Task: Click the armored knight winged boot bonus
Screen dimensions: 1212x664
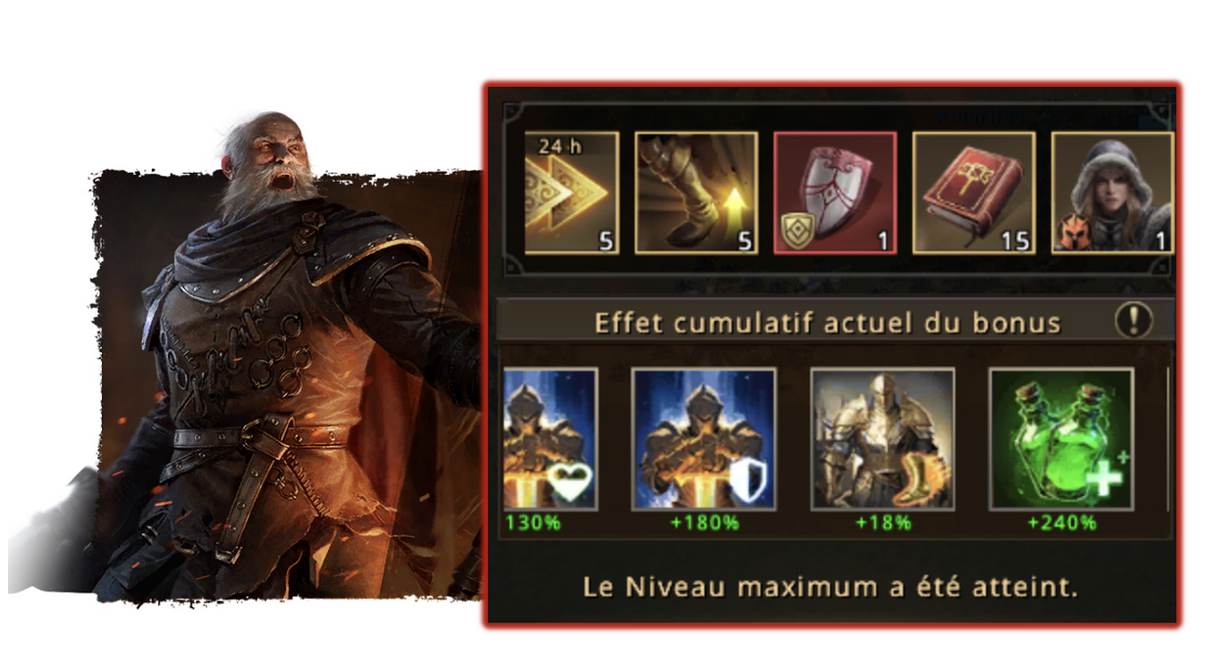Action: 883,439
